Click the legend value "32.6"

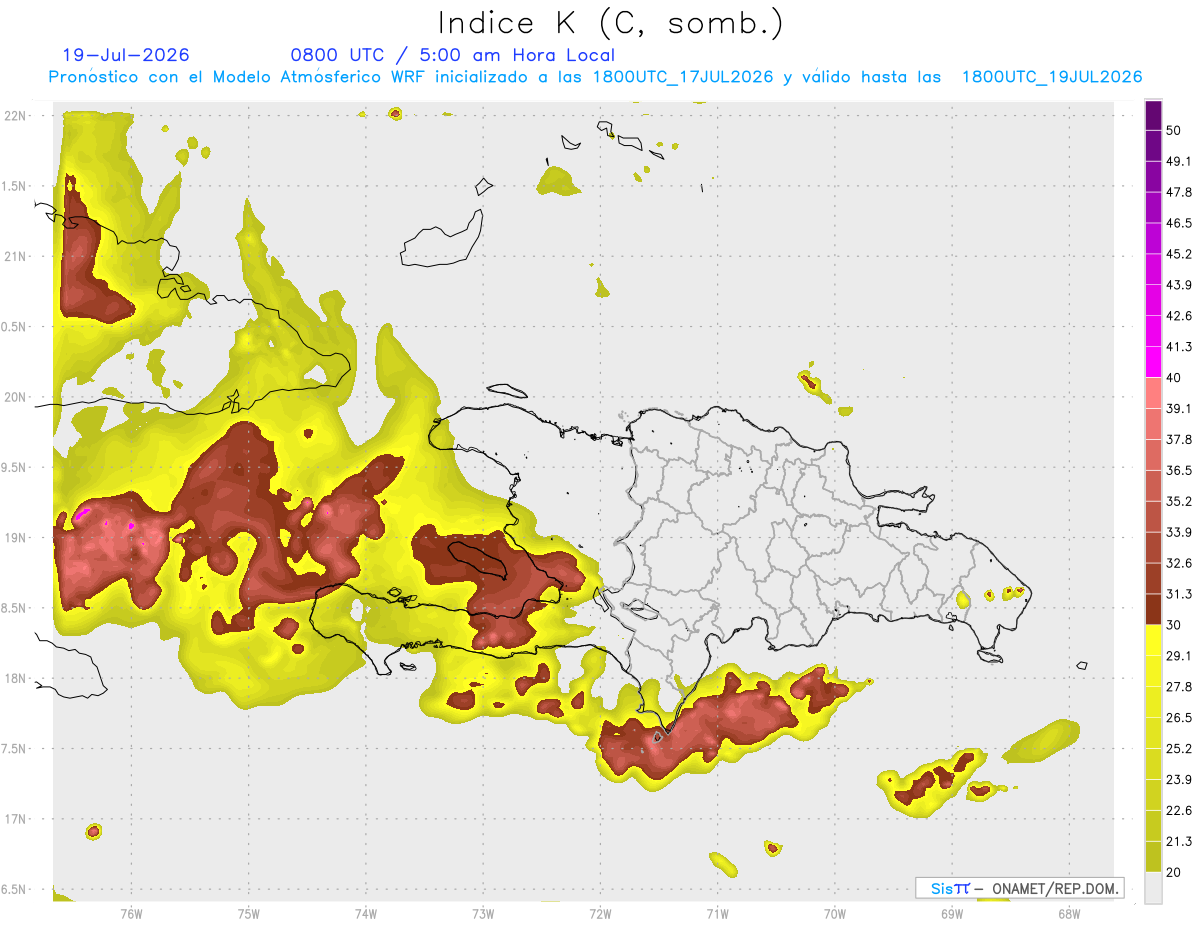[x=1180, y=563]
